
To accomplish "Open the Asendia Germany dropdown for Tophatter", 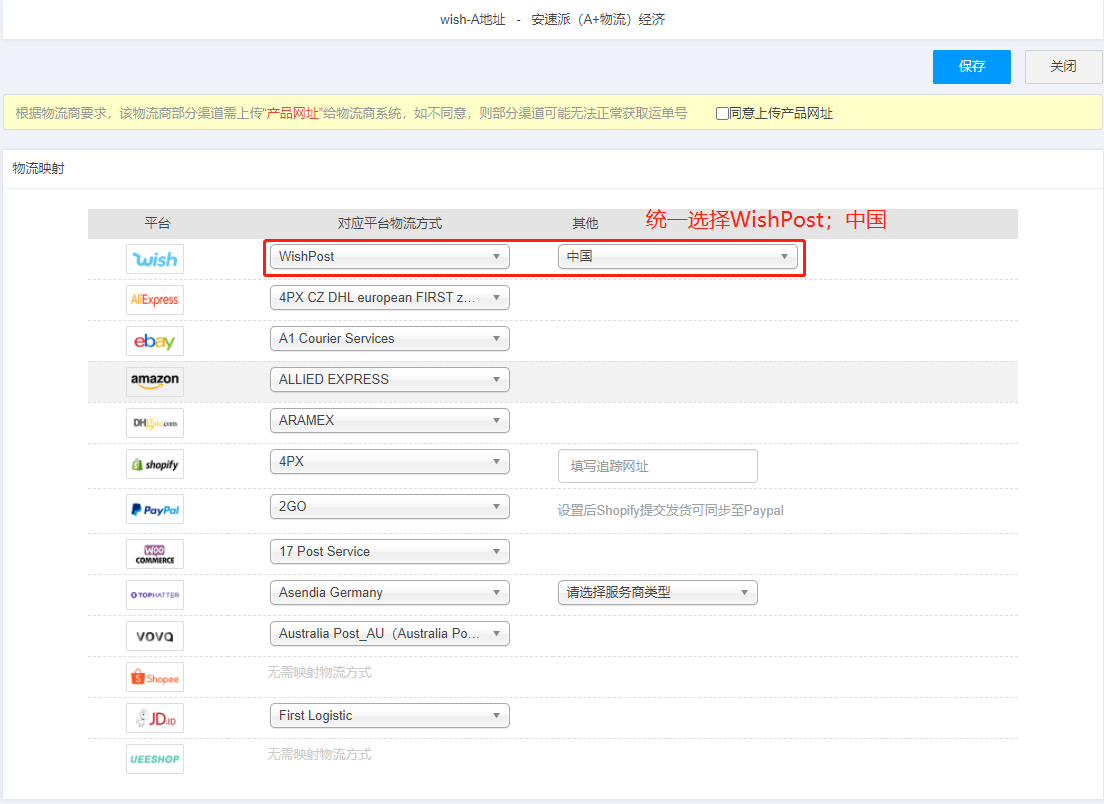I will tap(389, 593).
